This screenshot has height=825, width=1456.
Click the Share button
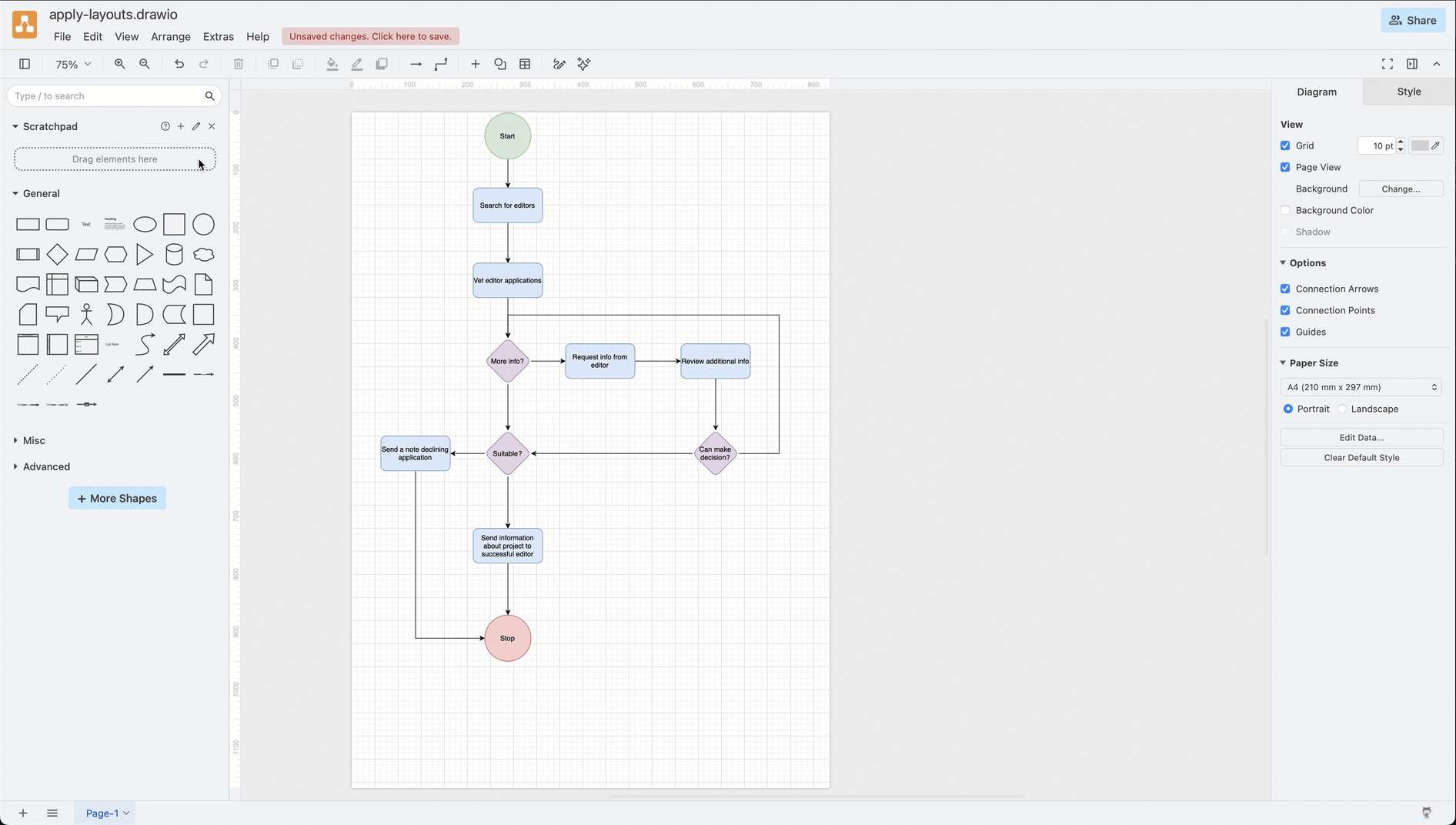tap(1413, 20)
